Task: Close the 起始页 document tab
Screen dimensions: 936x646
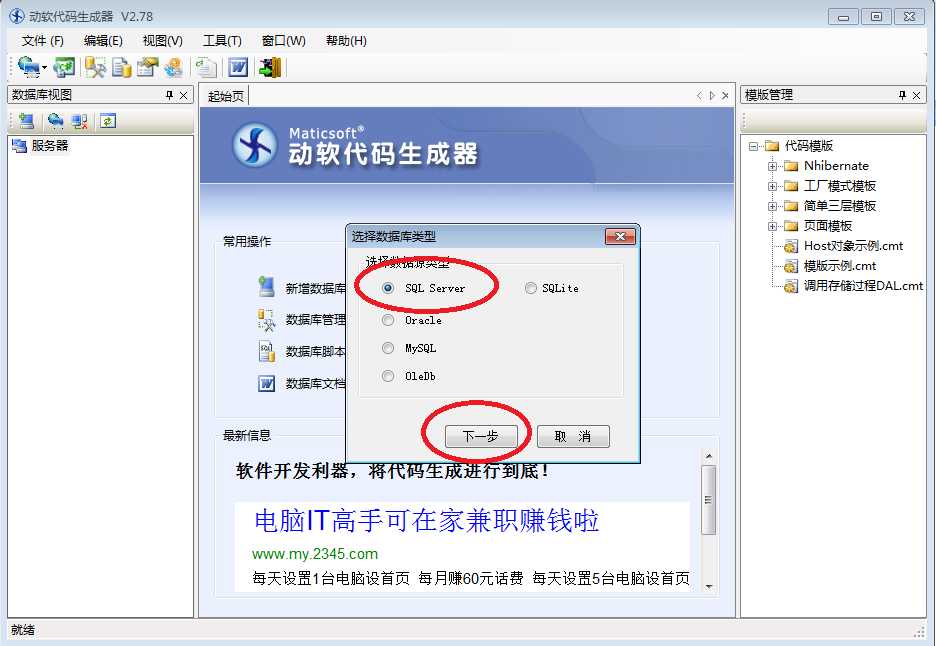Action: 725,96
